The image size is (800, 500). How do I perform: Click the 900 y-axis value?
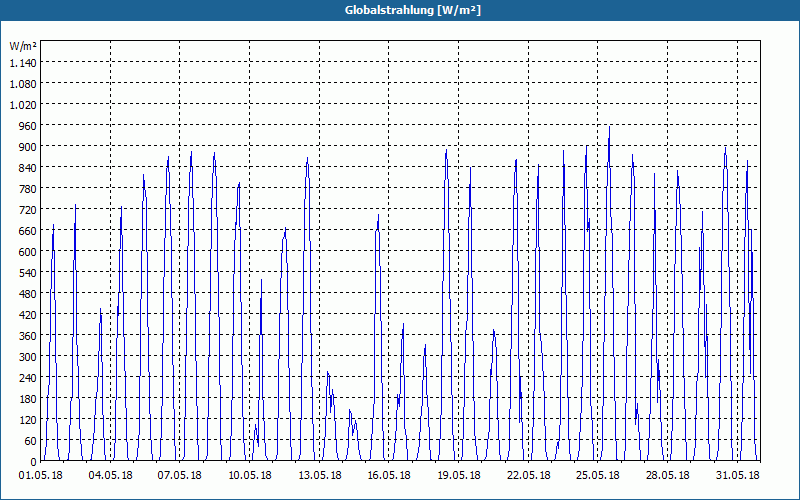28,146
